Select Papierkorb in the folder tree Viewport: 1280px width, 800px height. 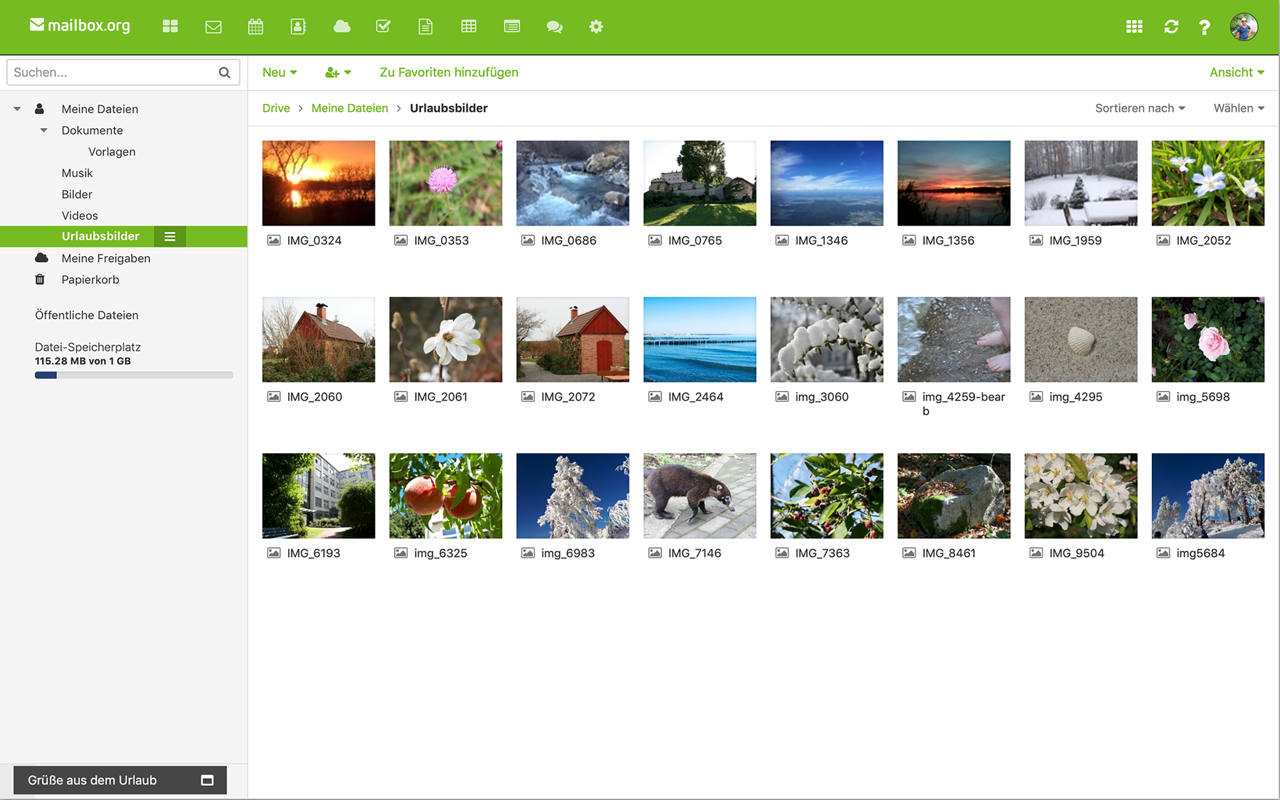tap(90, 280)
